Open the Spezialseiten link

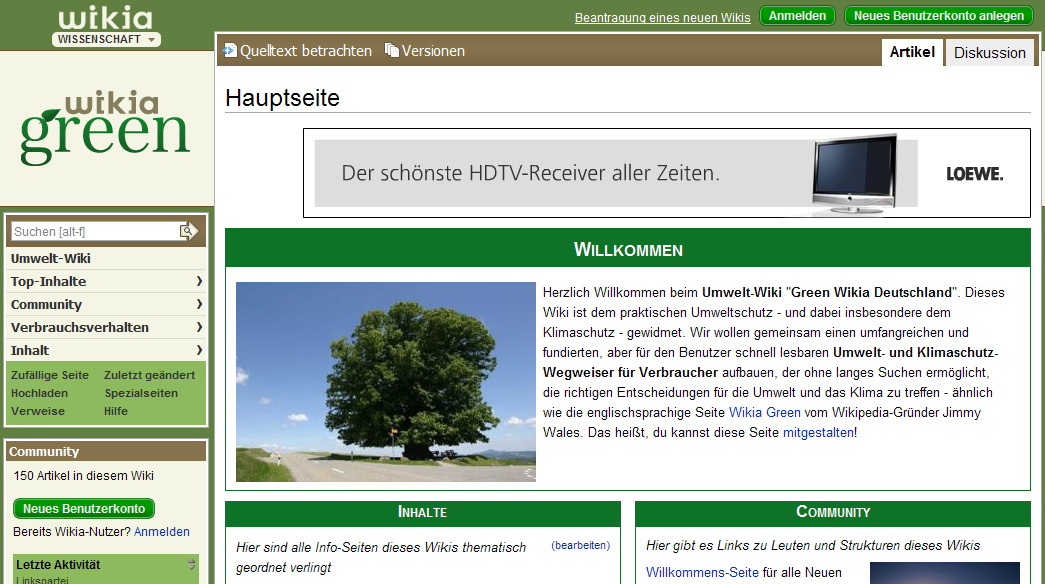point(141,393)
